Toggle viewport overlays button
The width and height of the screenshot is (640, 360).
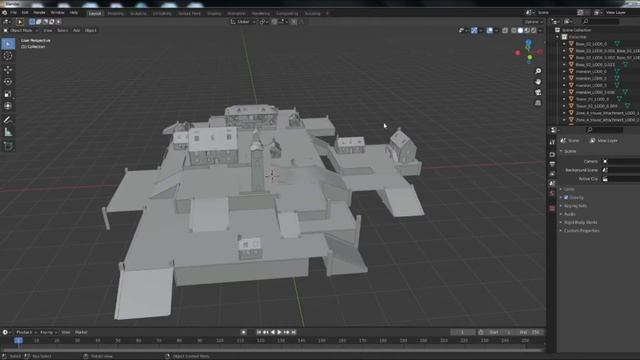[x=489, y=30]
